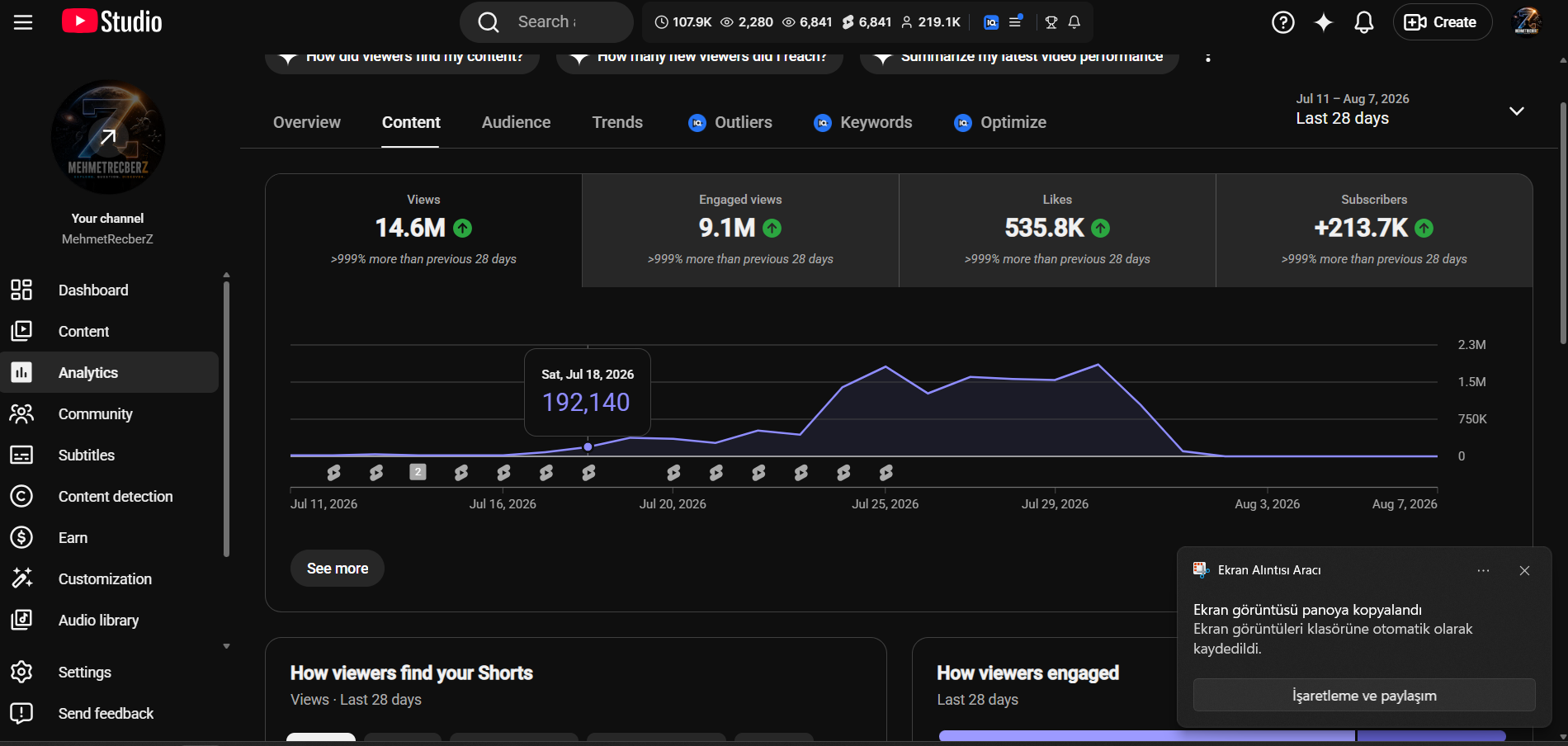Open the account avatar menu

(x=1527, y=22)
